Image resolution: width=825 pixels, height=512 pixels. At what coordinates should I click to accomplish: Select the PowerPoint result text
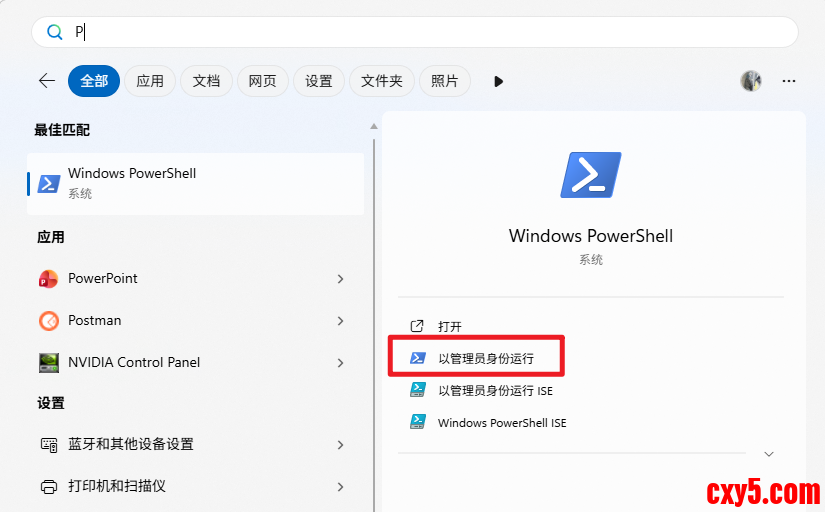tap(103, 278)
